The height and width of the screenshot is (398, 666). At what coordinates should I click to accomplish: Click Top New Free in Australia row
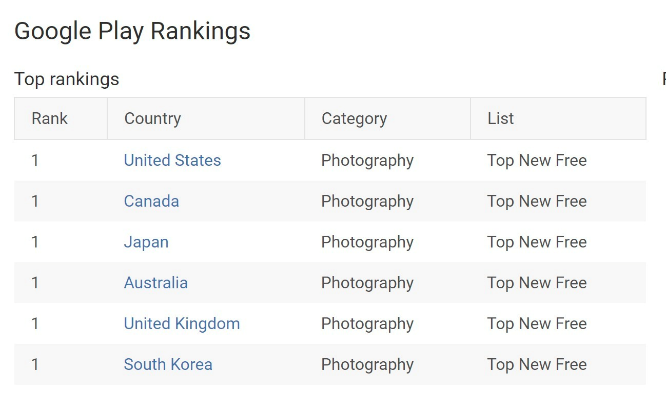[x=537, y=283]
